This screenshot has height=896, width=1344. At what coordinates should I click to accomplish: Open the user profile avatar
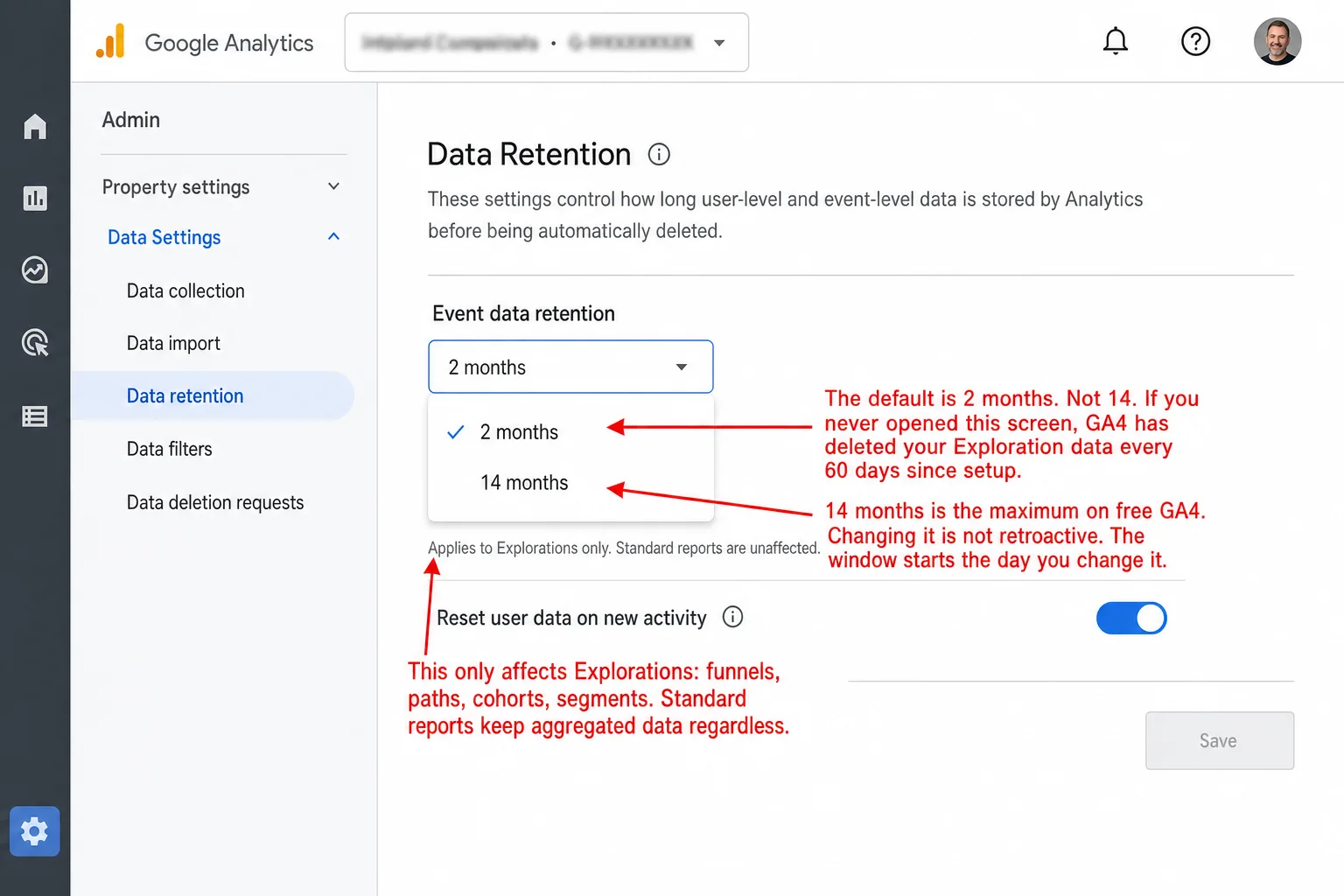tap(1277, 41)
